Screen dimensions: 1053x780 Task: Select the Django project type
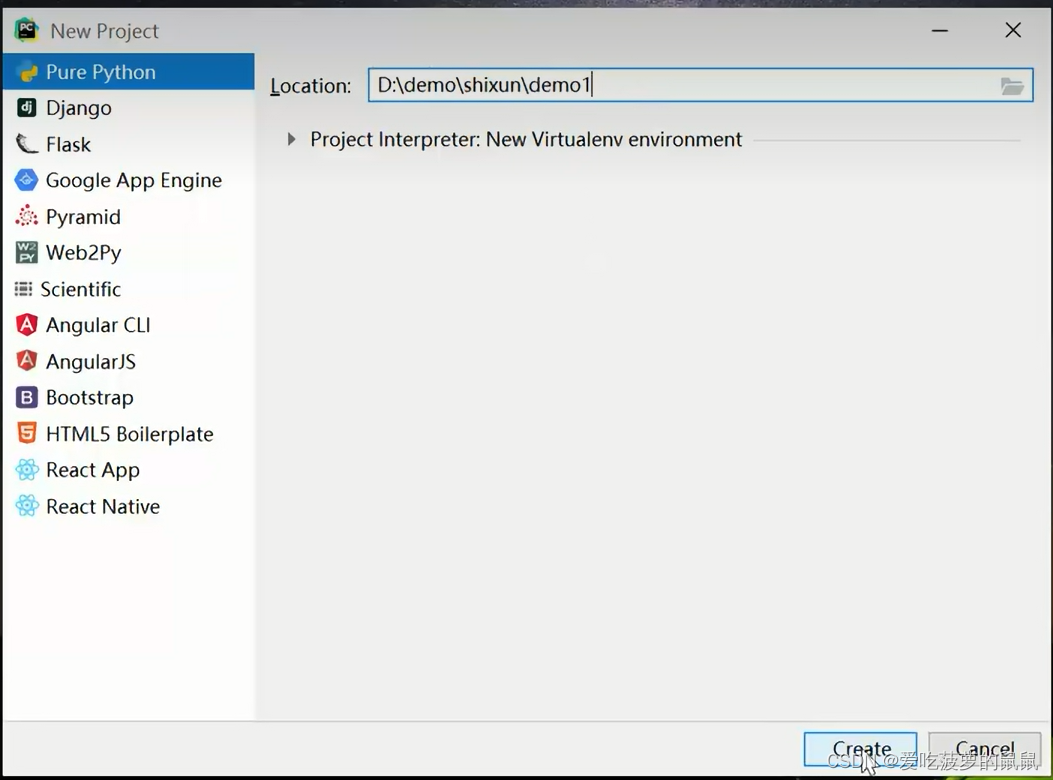click(128, 107)
